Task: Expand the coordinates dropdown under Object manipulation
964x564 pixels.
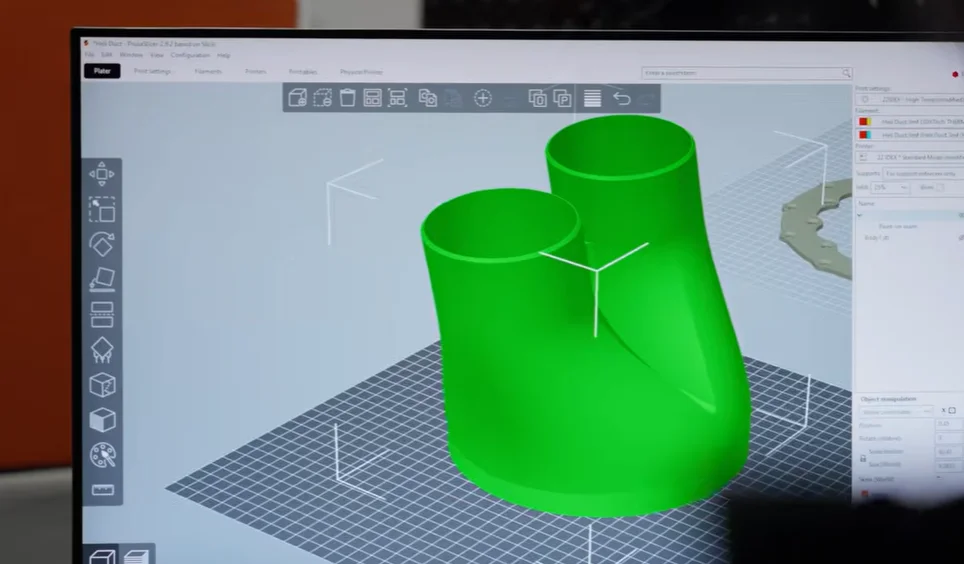Action: pos(897,411)
